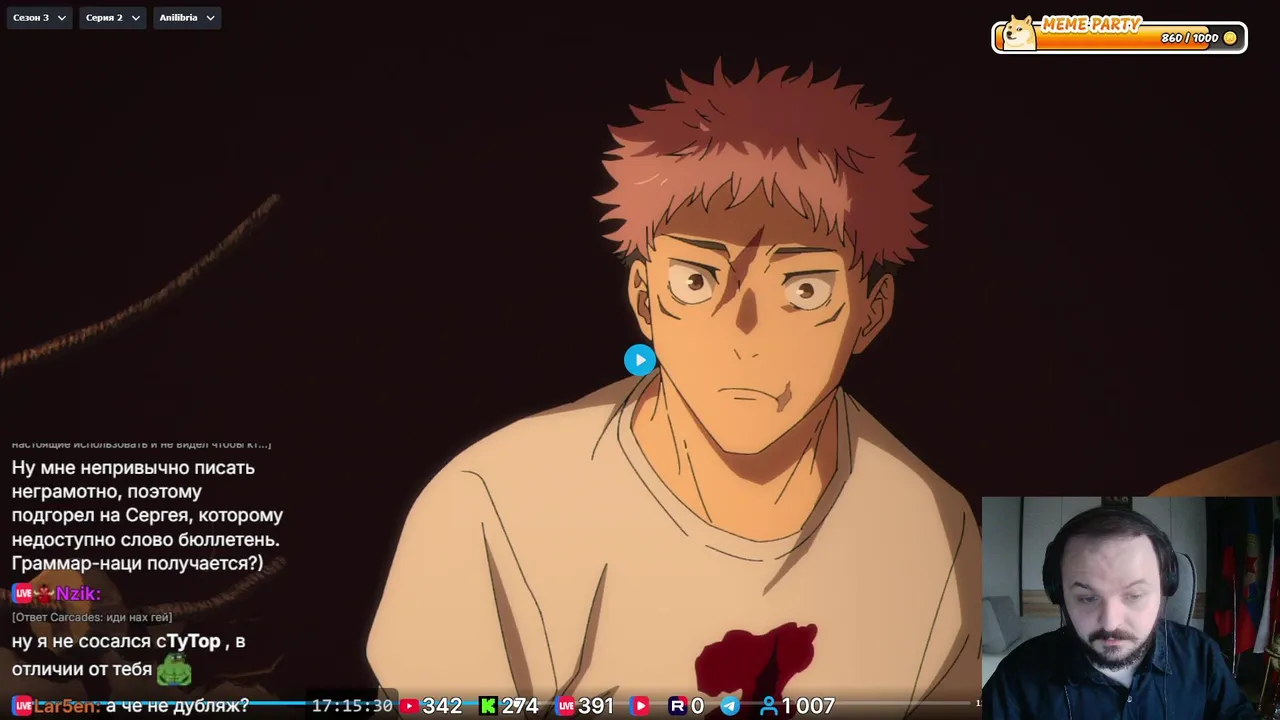This screenshot has width=1280, height=720.
Task: Click the Telegram paper plane icon
Action: click(730, 706)
